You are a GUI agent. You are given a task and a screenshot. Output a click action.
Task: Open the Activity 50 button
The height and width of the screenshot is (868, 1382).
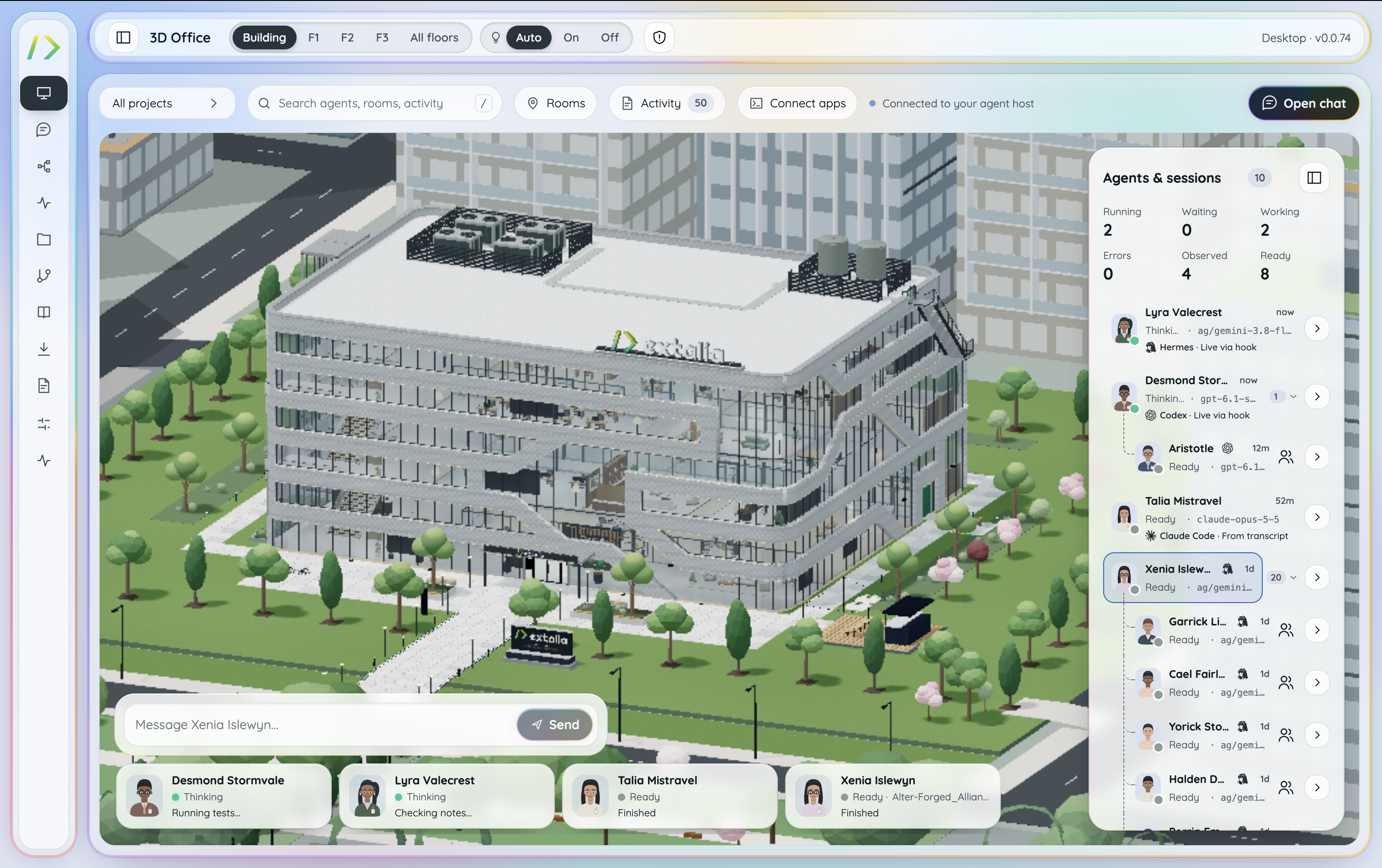pos(667,103)
